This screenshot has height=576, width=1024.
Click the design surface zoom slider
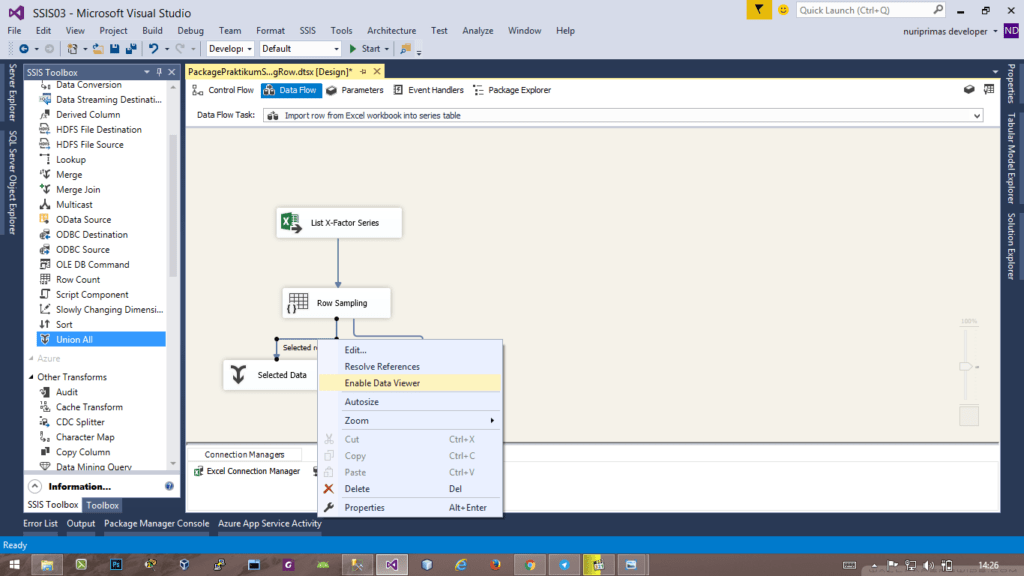click(x=966, y=367)
